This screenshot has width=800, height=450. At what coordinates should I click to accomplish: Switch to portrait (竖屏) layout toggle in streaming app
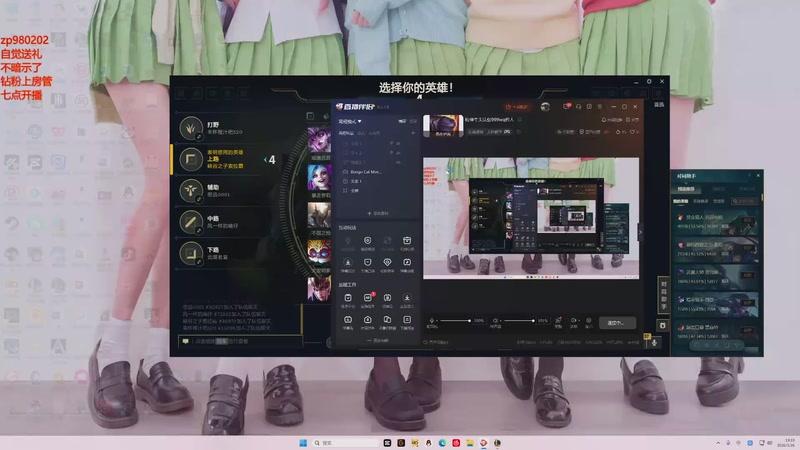pos(413,121)
